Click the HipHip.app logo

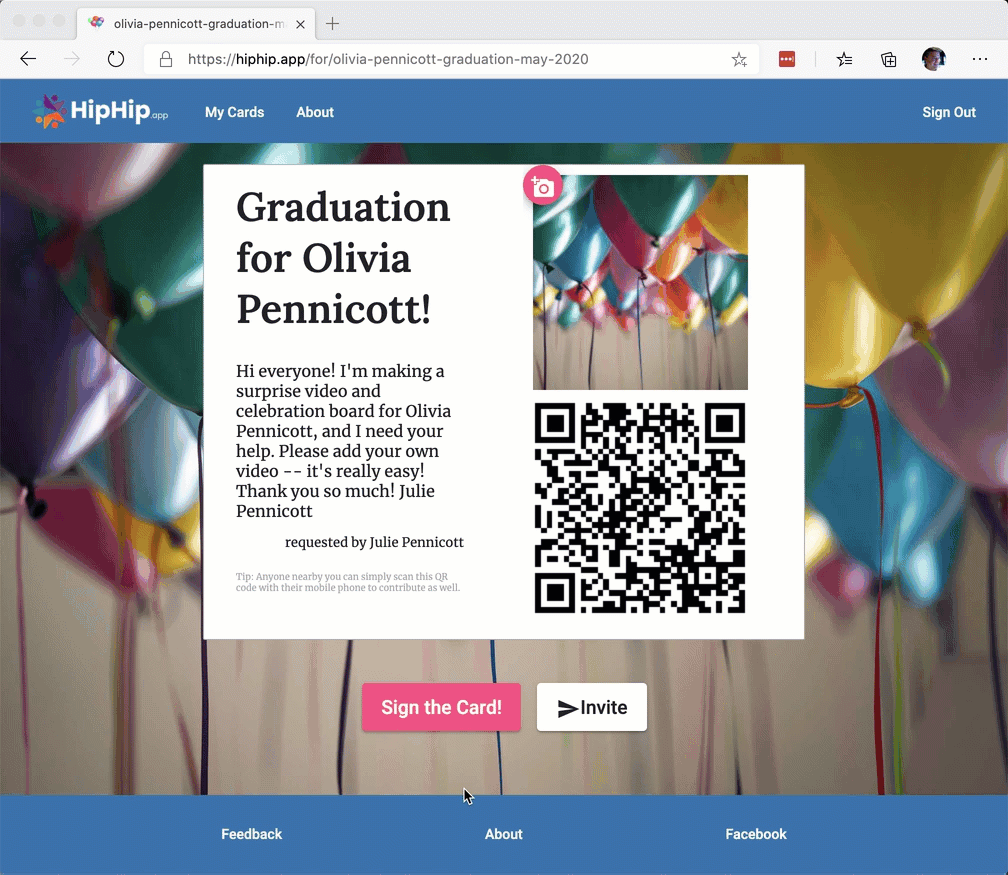coord(101,111)
